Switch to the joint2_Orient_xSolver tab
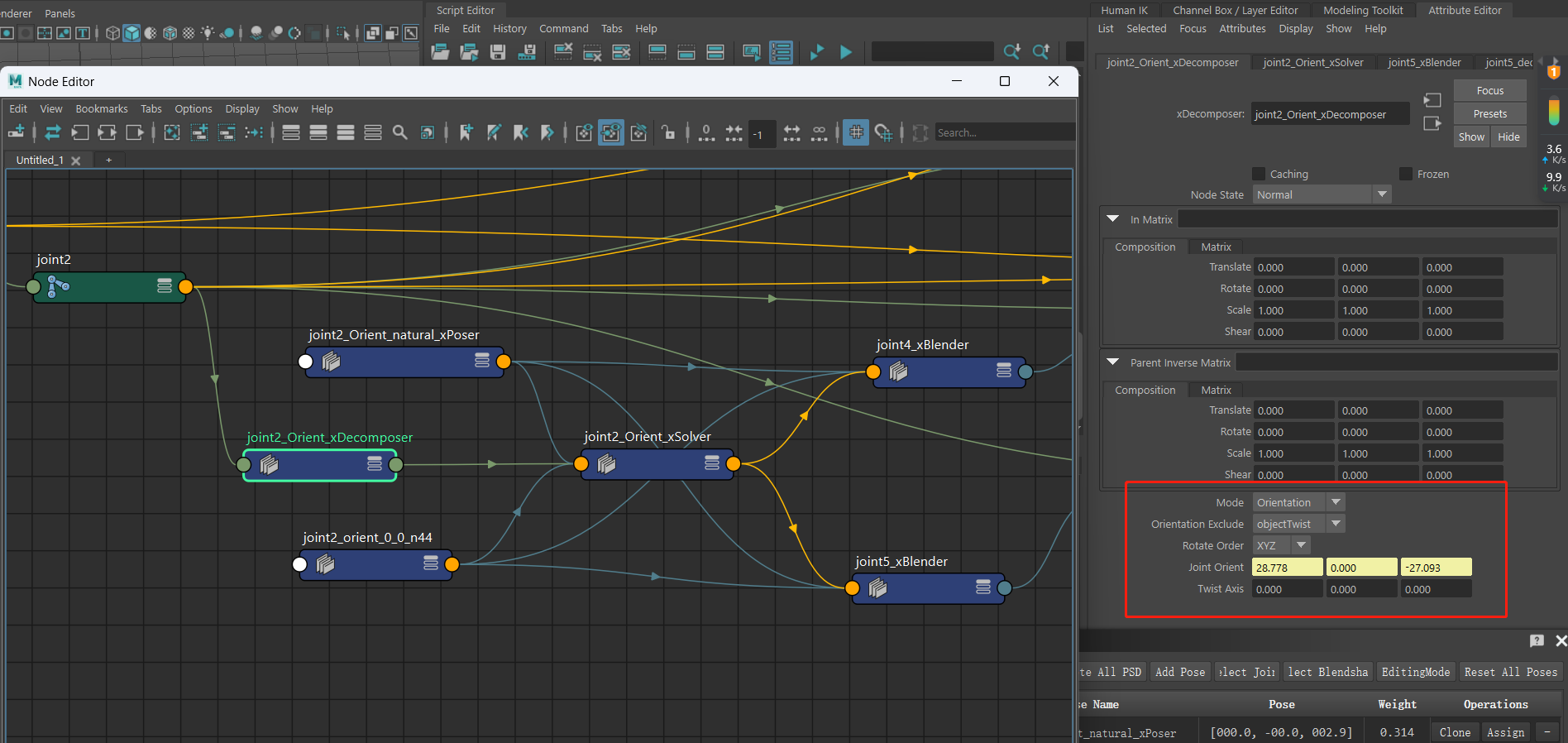 tap(1312, 63)
